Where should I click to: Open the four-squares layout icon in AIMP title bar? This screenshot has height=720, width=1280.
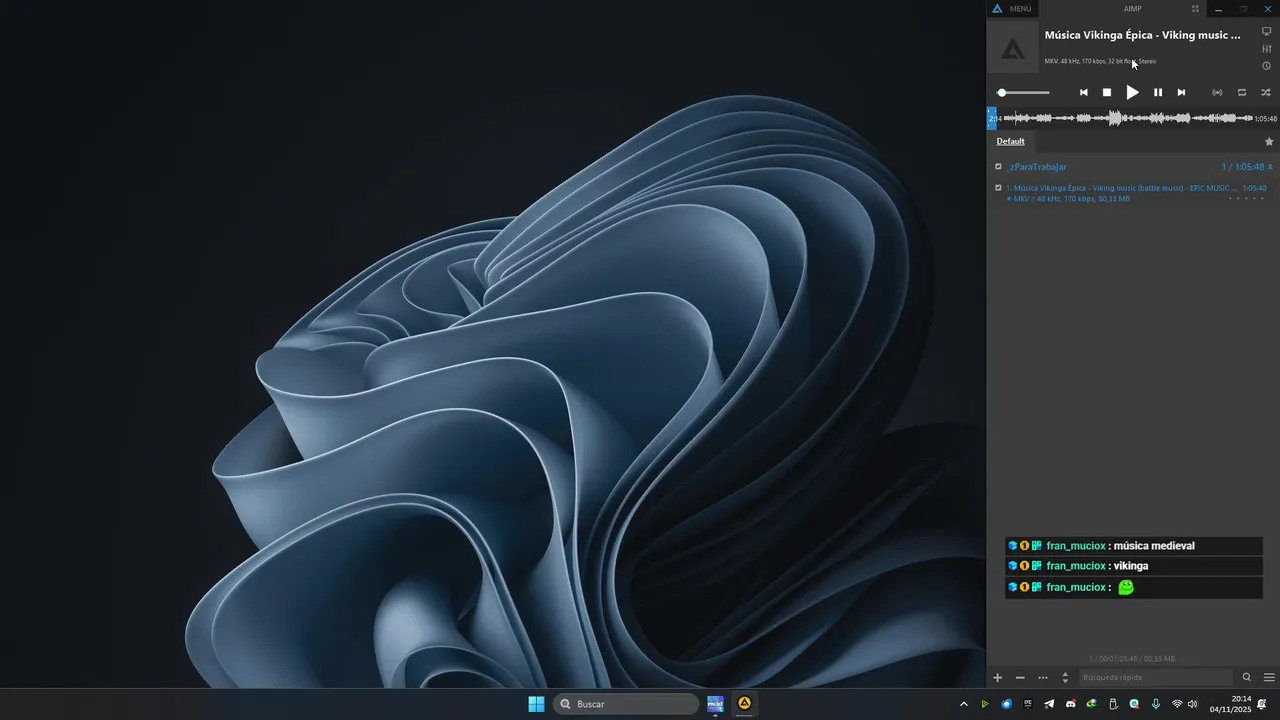pyautogui.click(x=1195, y=9)
